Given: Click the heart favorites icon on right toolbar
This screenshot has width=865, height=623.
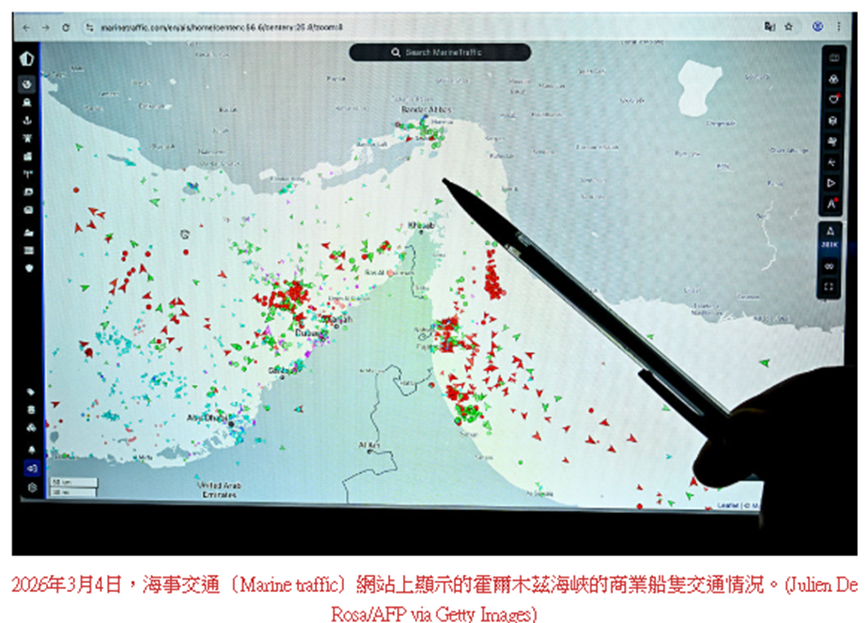Looking at the screenshot, I should tap(832, 100).
